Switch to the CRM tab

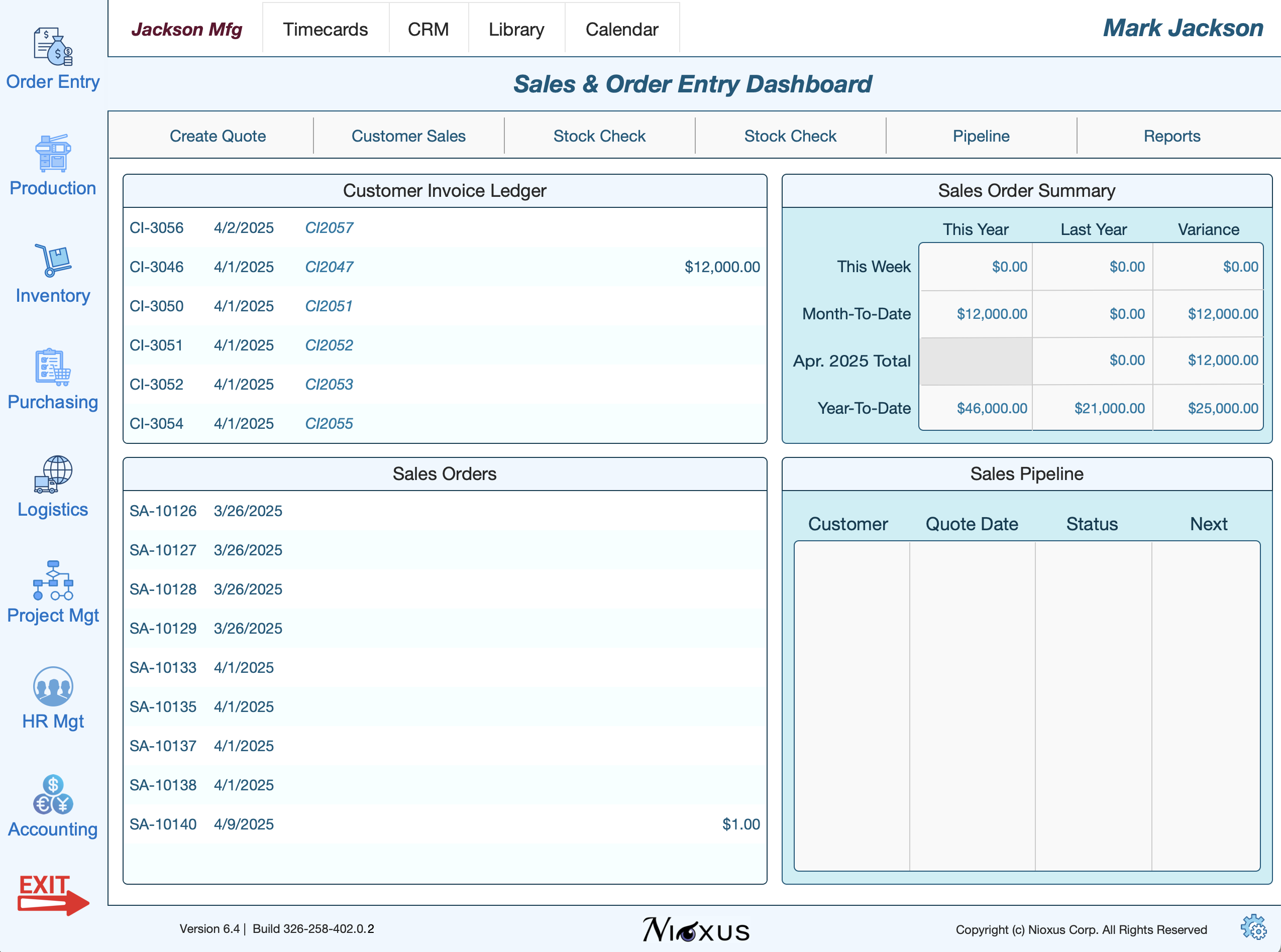[x=428, y=30]
